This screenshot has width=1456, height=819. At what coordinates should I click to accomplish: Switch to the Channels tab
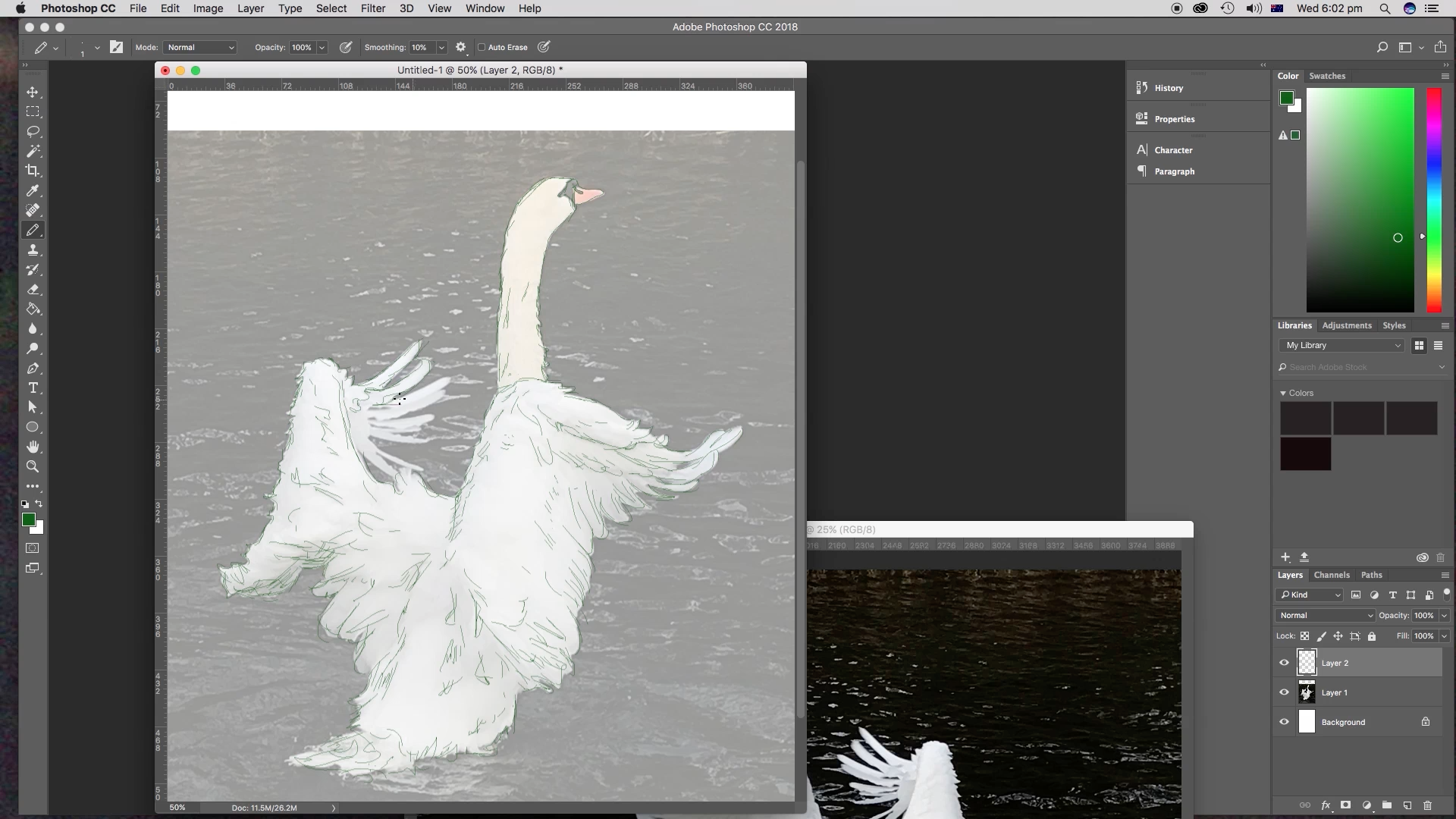pyautogui.click(x=1332, y=575)
